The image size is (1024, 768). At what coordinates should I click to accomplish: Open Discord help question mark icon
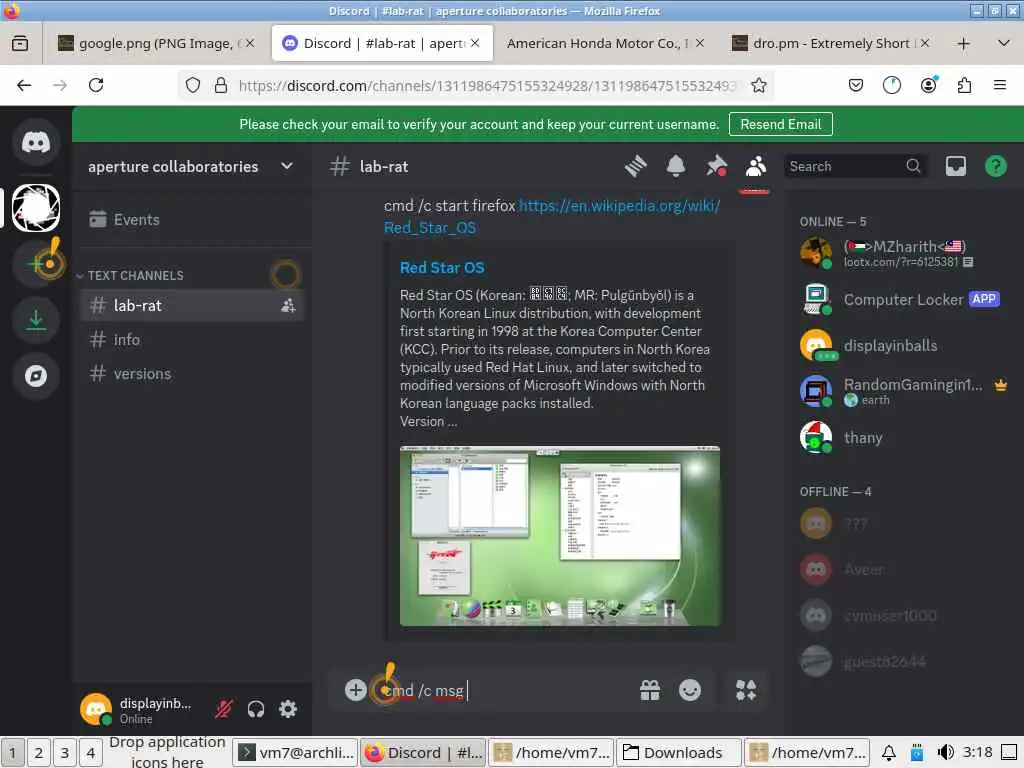(995, 167)
